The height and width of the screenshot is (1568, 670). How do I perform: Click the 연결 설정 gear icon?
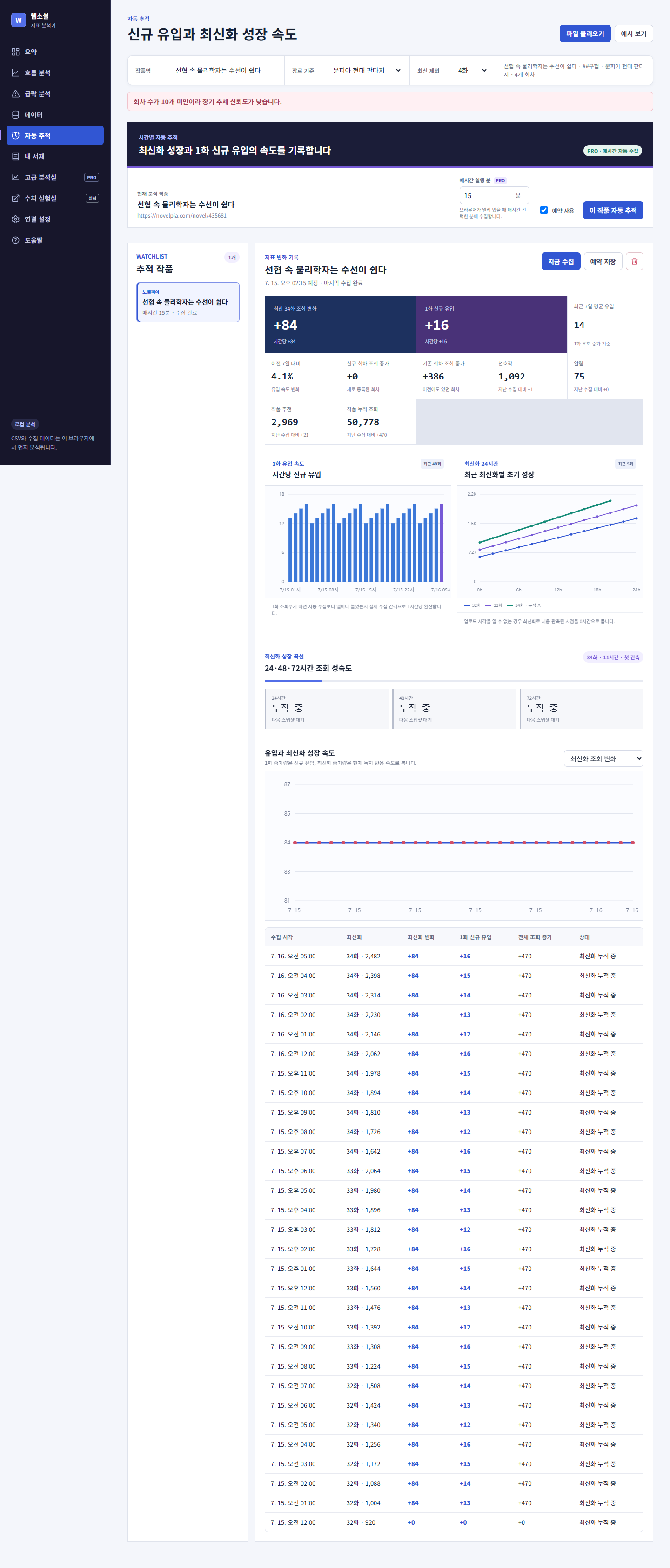(15, 219)
